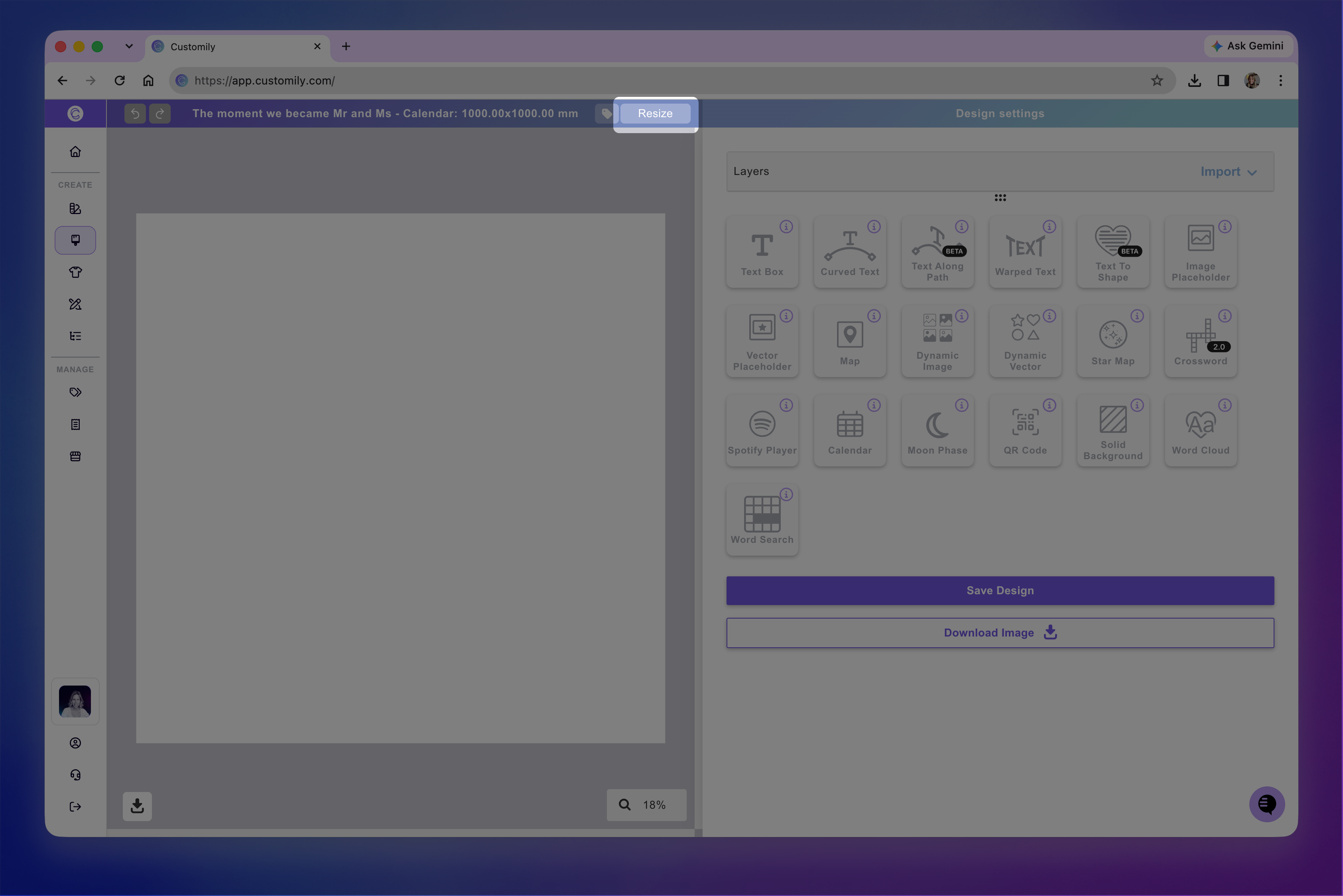Insert a Vector Placeholder
The width and height of the screenshot is (1343, 896).
(762, 341)
